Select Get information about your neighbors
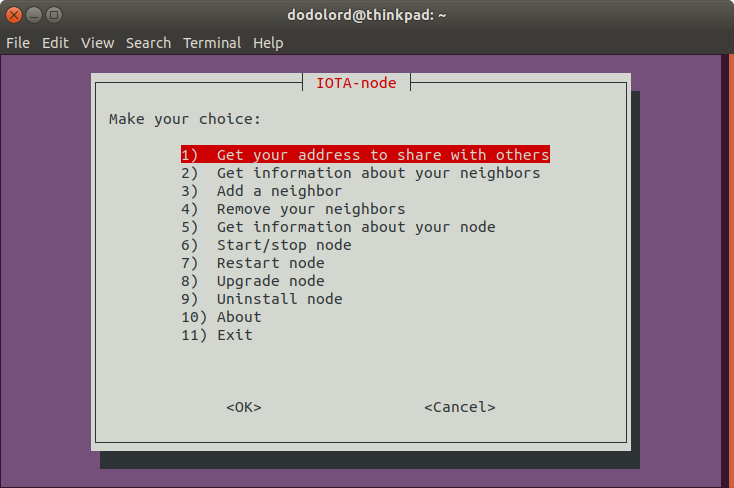This screenshot has height=488, width=734. (x=360, y=173)
